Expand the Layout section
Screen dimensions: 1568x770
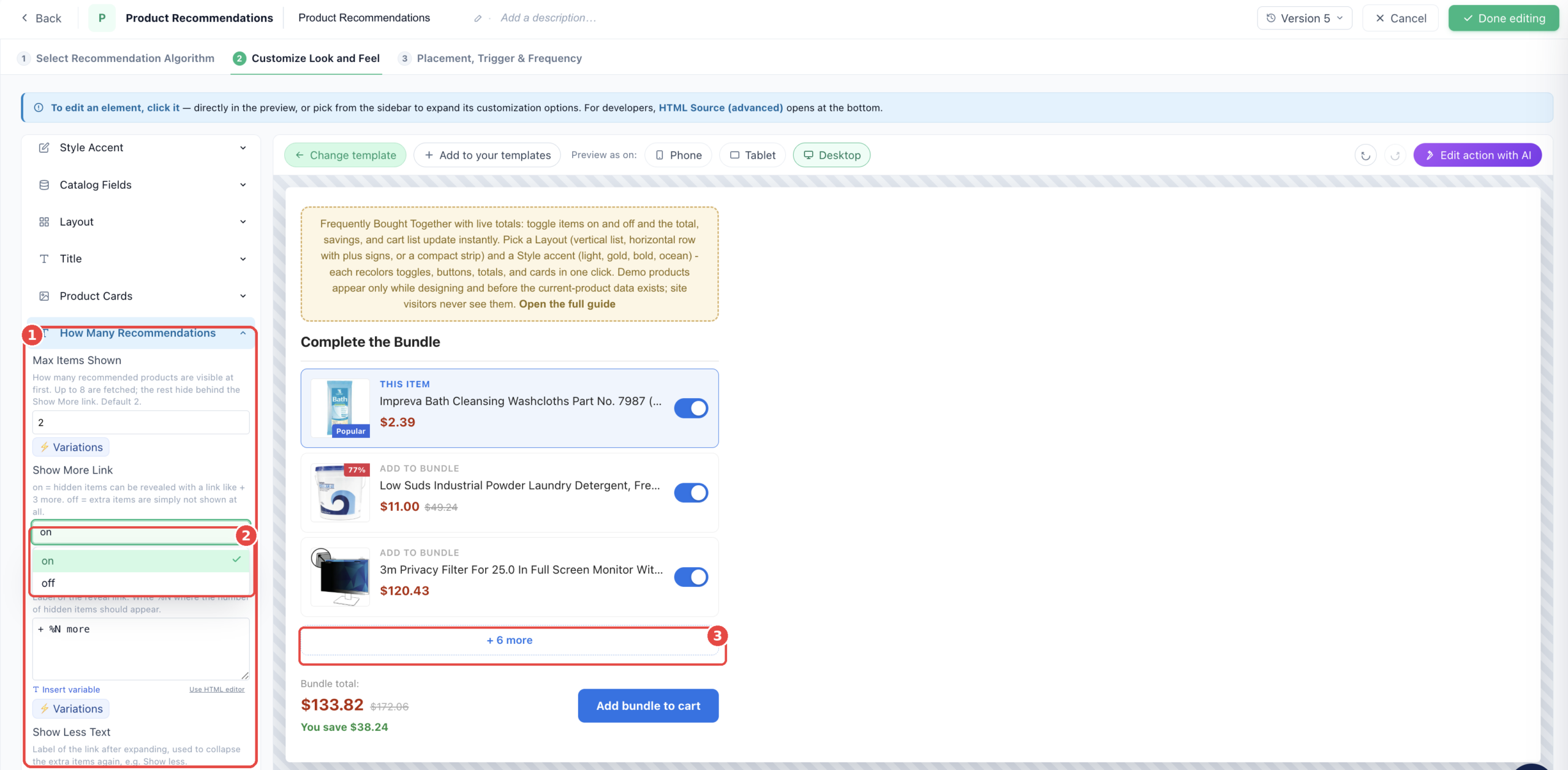(141, 222)
